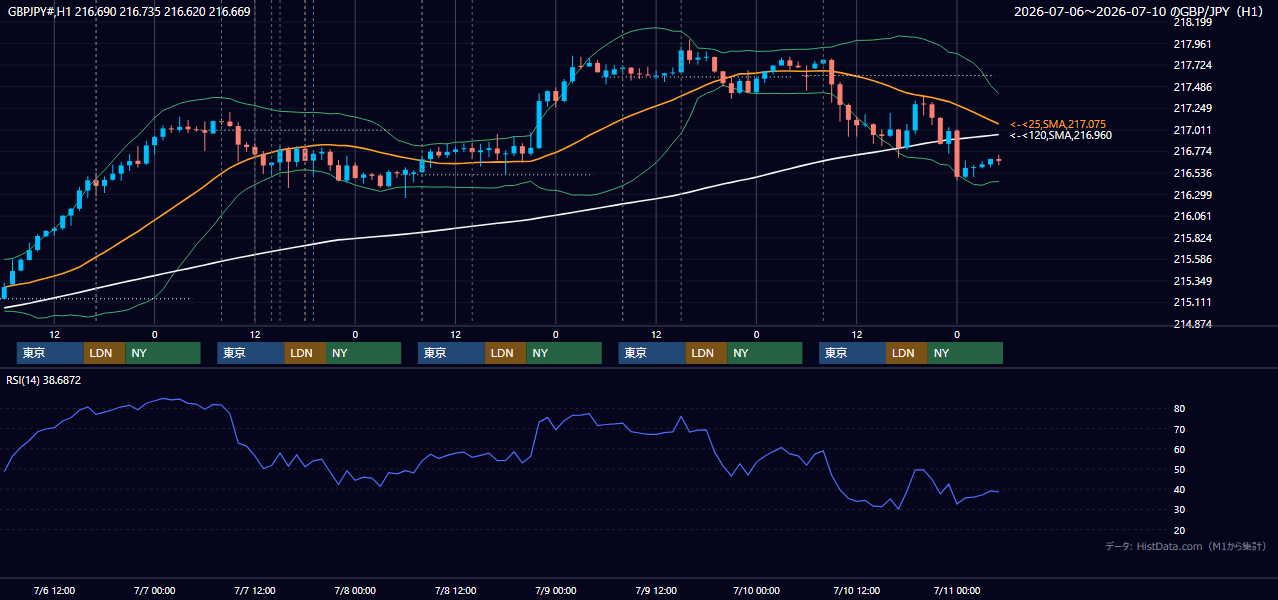
Task: Click the 217.961 price axis label
Action: pyautogui.click(x=1193, y=44)
